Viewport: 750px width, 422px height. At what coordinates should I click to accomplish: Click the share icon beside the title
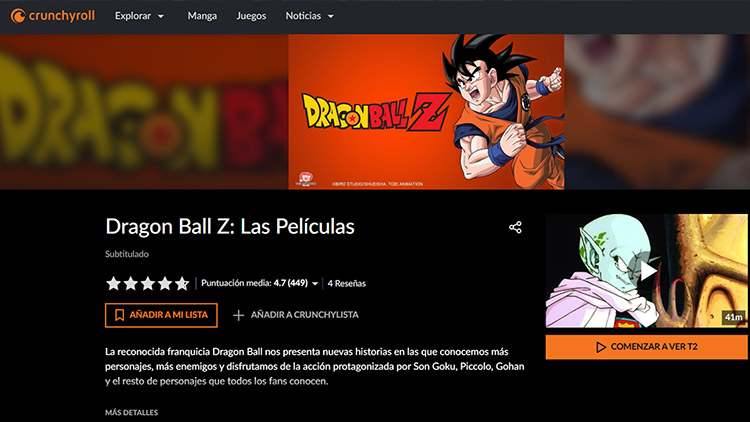[515, 227]
